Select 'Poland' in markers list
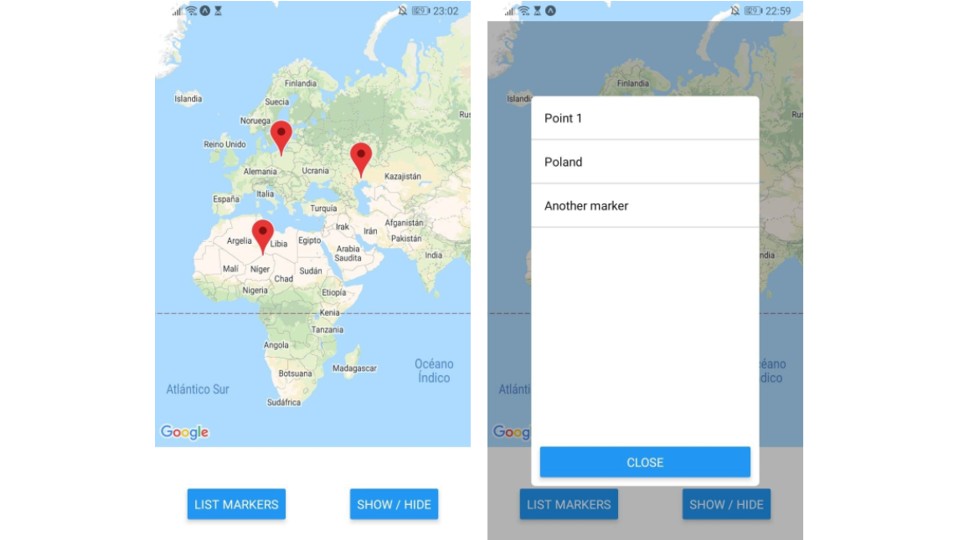Image resolution: width=959 pixels, height=540 pixels. click(645, 162)
